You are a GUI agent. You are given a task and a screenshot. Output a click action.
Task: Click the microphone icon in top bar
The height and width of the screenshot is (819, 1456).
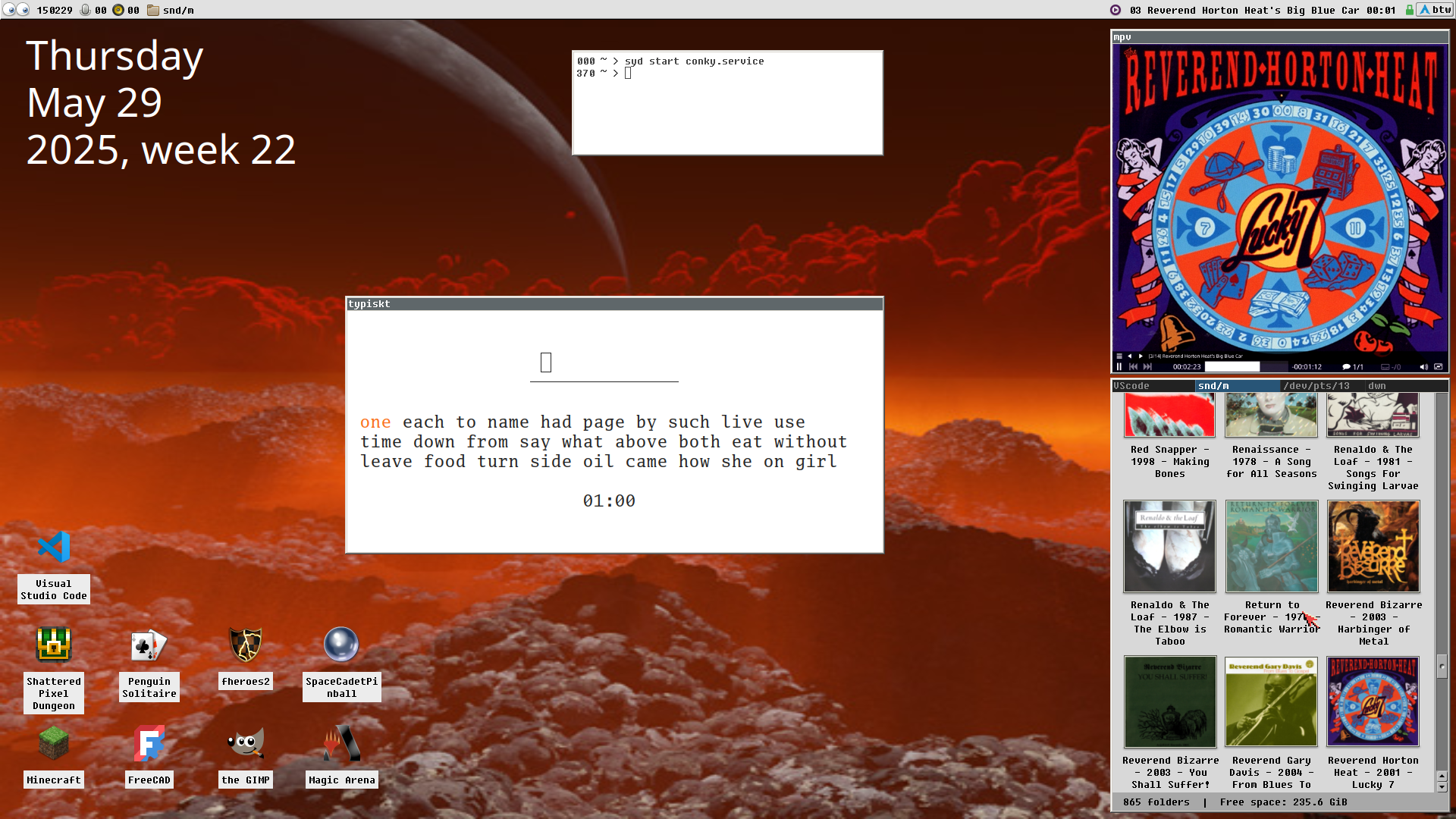click(x=85, y=10)
